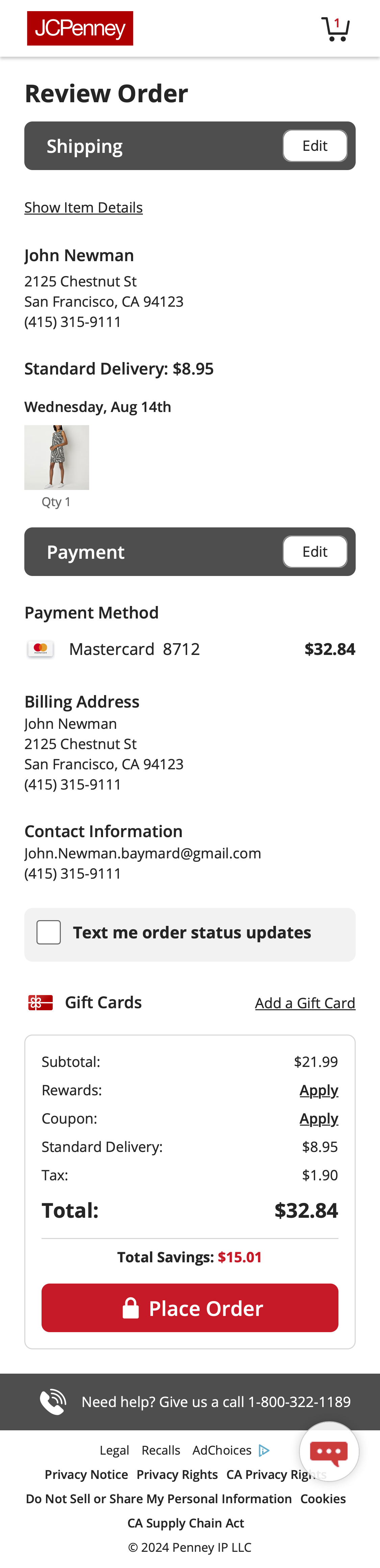Click the Mastercard card icon

pyautogui.click(x=40, y=649)
